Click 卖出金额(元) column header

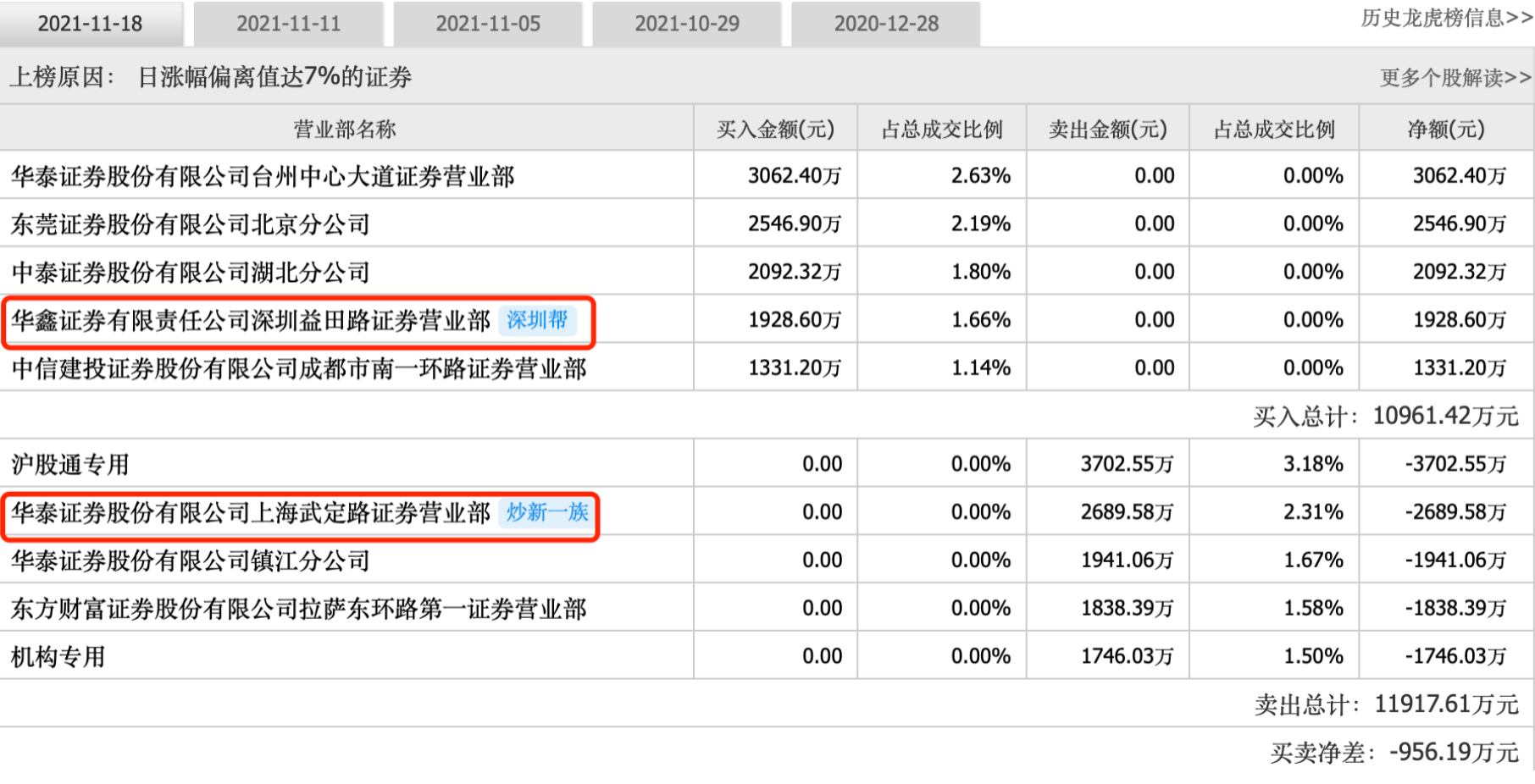coord(1108,130)
